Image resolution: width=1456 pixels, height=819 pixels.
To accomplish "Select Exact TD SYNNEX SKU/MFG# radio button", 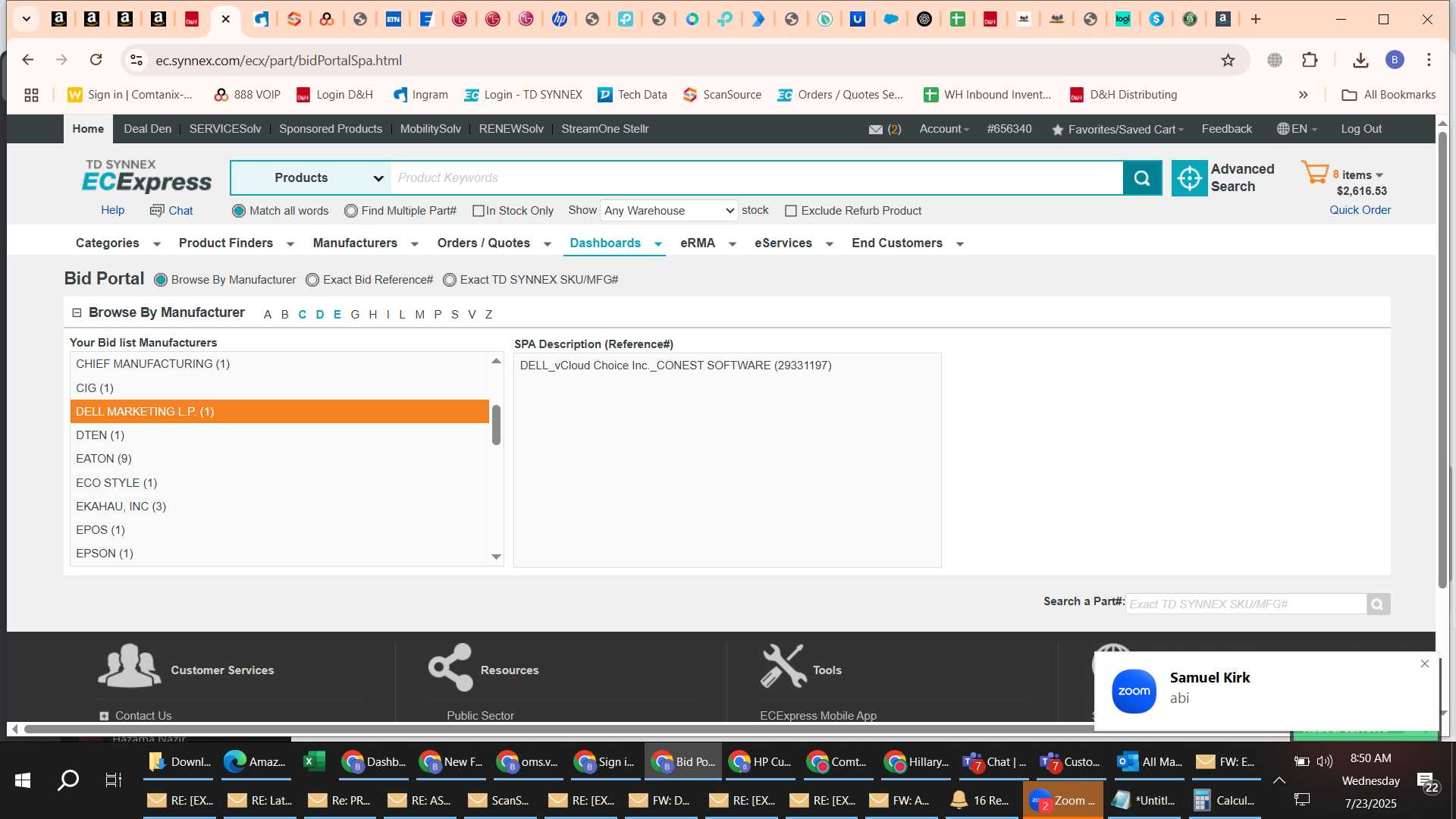I will pyautogui.click(x=450, y=280).
